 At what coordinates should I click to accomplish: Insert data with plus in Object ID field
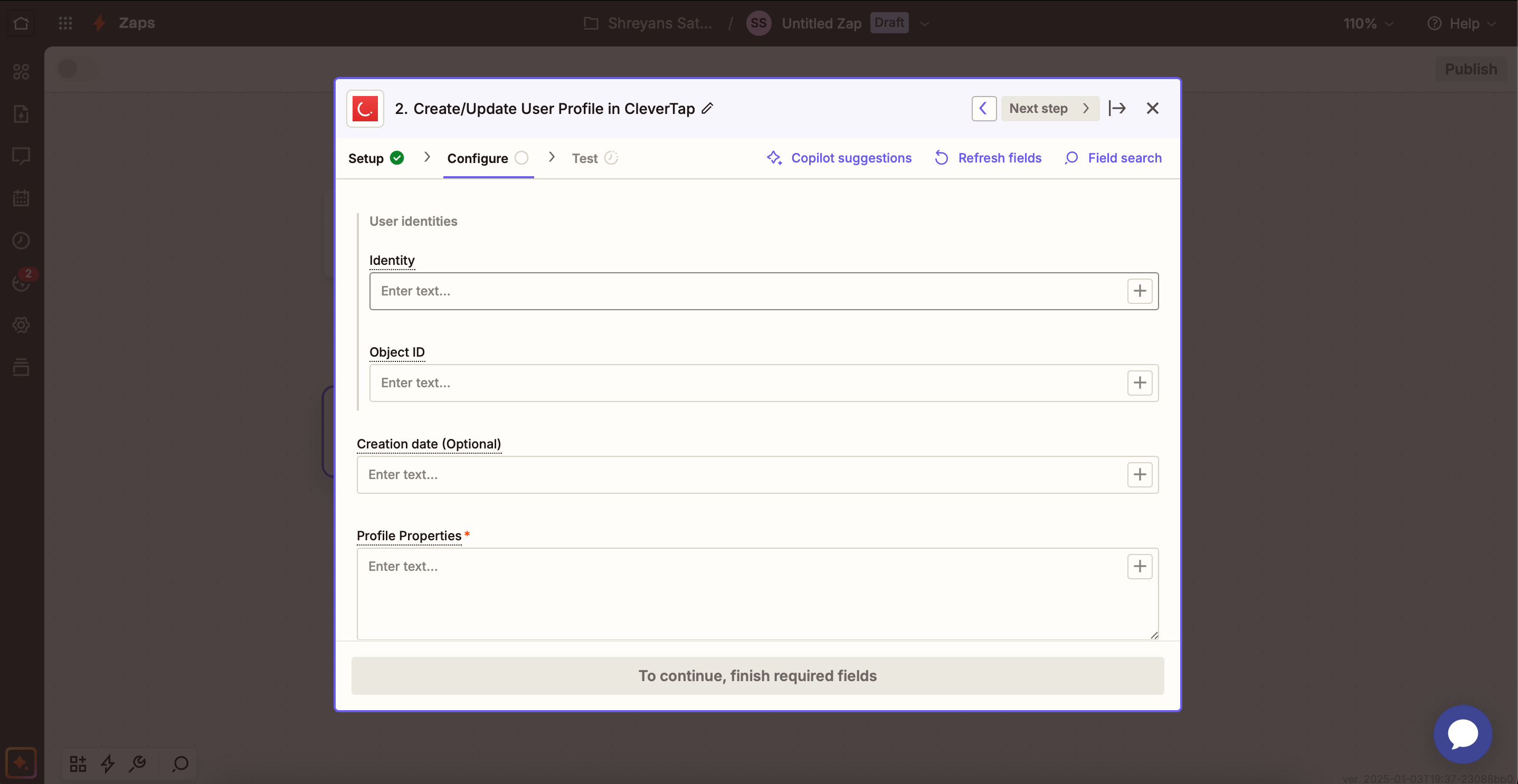pyautogui.click(x=1140, y=383)
